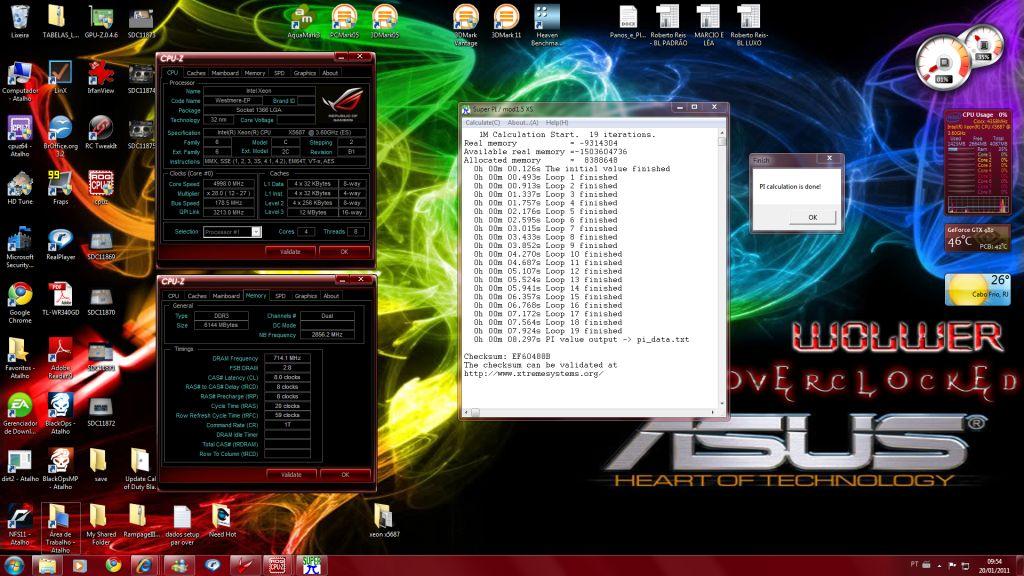Screen dimensions: 1024x576
Task: Open the ROG cpuz desktop icon
Action: coord(101,188)
